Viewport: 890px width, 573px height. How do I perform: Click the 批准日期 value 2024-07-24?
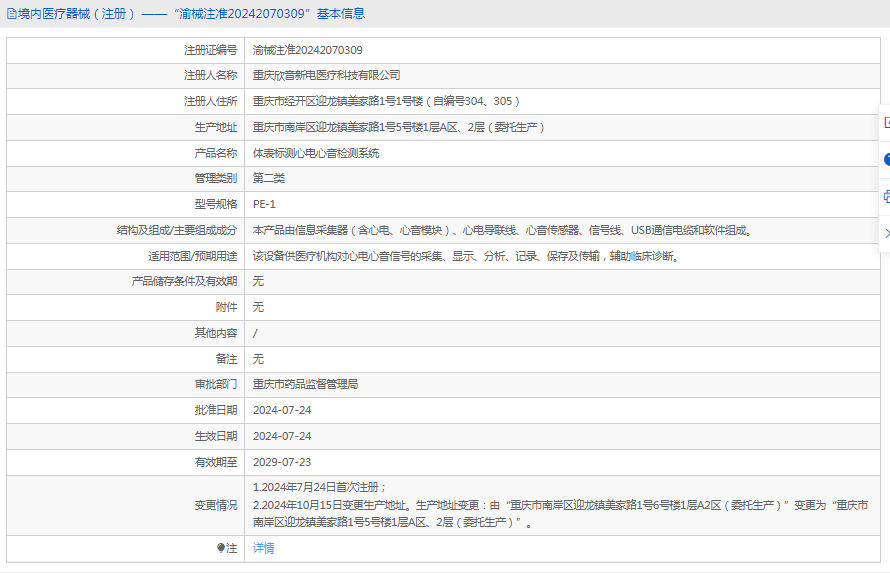tap(282, 410)
